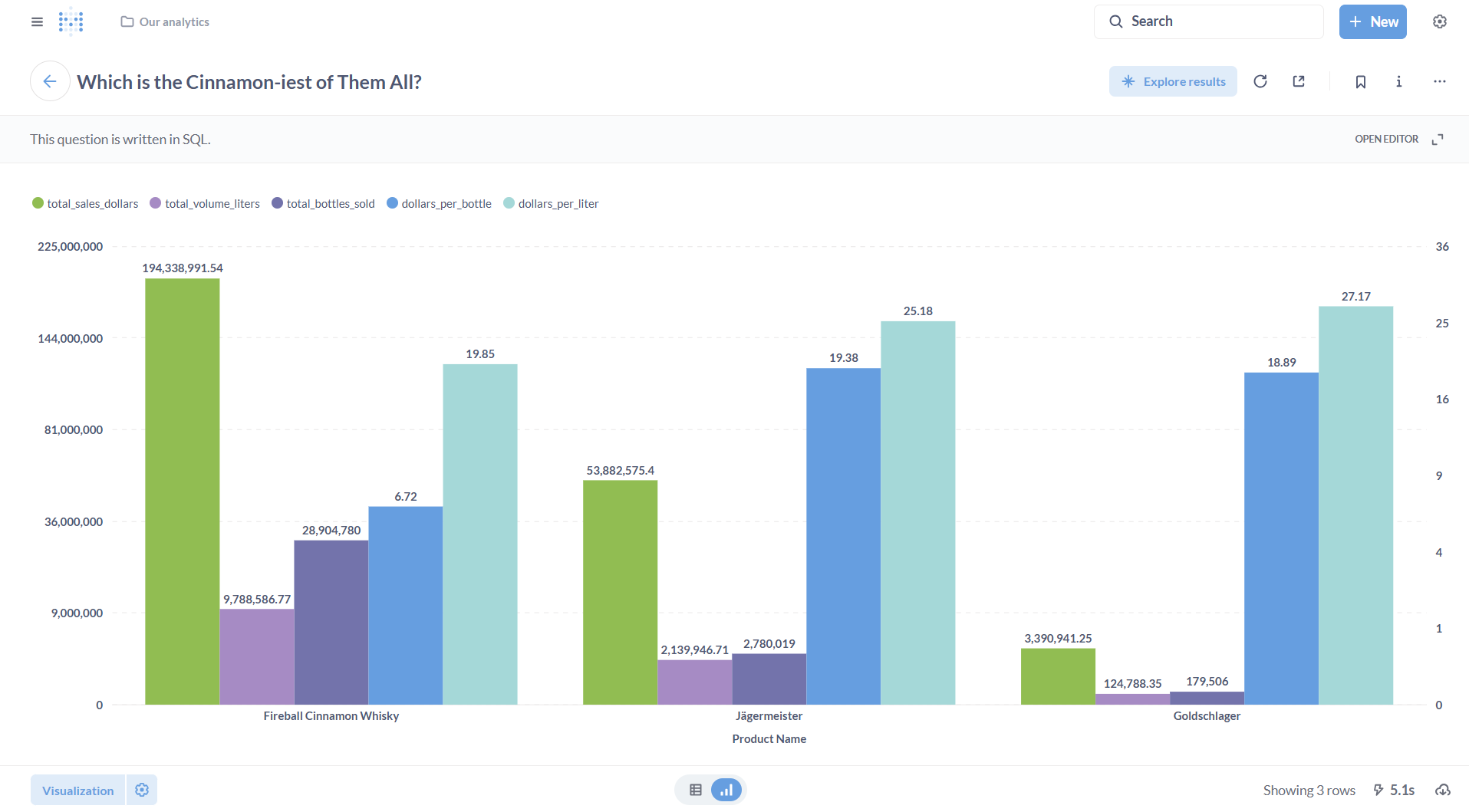
Task: Switch to chart view
Action: click(726, 790)
